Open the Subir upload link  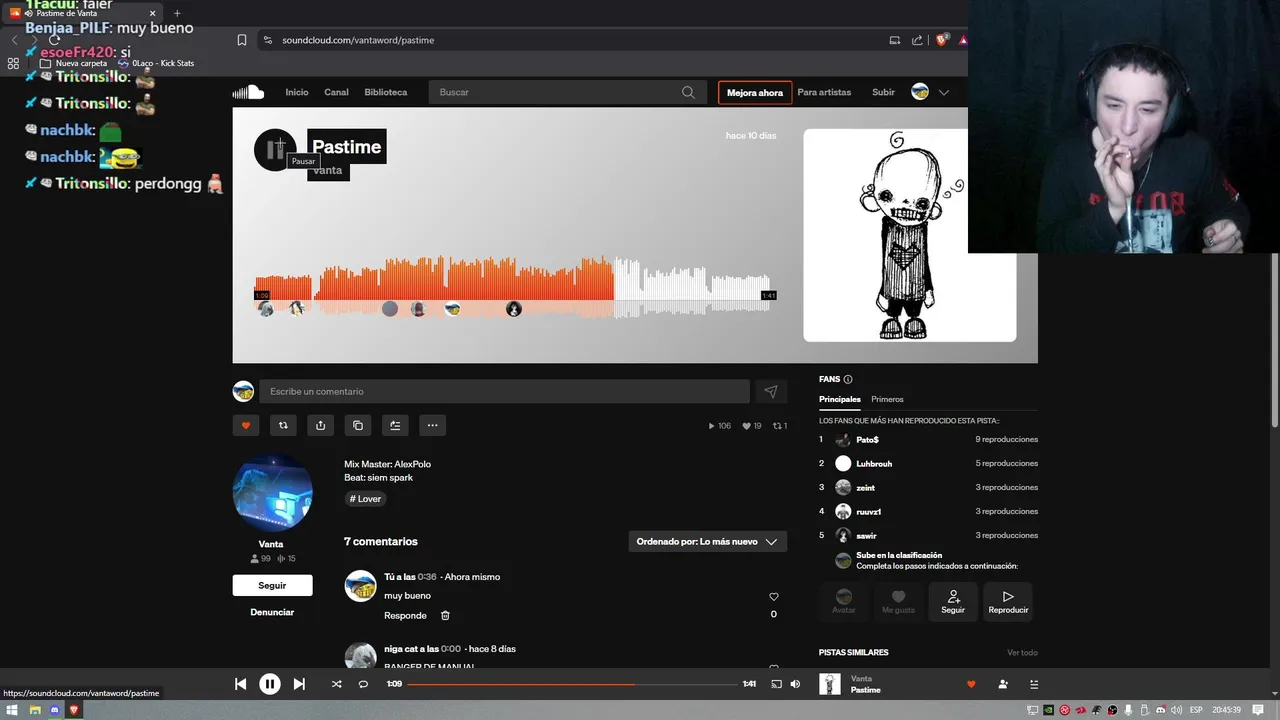tap(883, 92)
